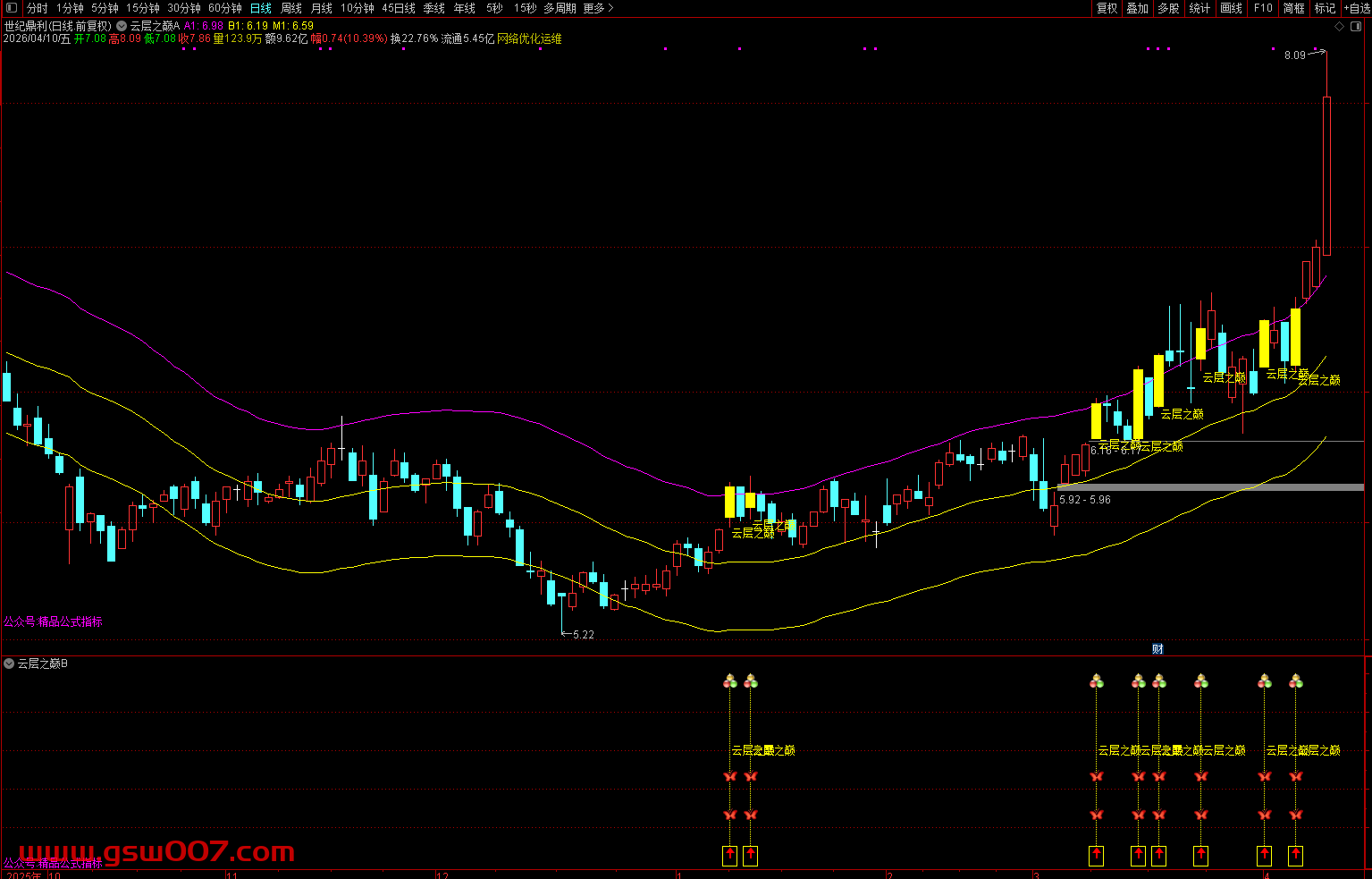The image size is (1372, 879).
Task: Expand the 云层之巅A indicator dropdown
Action: [x=122, y=26]
